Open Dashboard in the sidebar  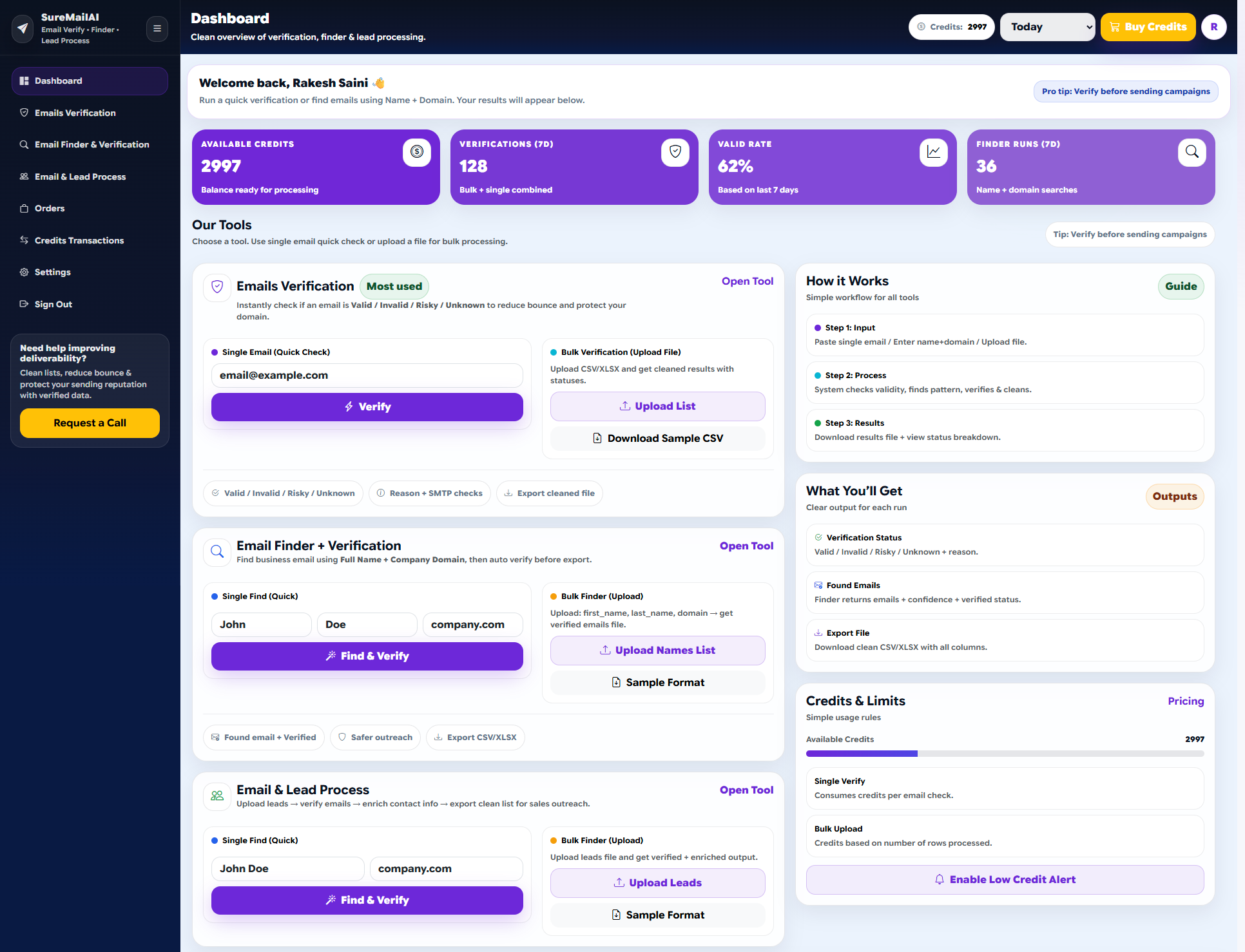tap(90, 81)
